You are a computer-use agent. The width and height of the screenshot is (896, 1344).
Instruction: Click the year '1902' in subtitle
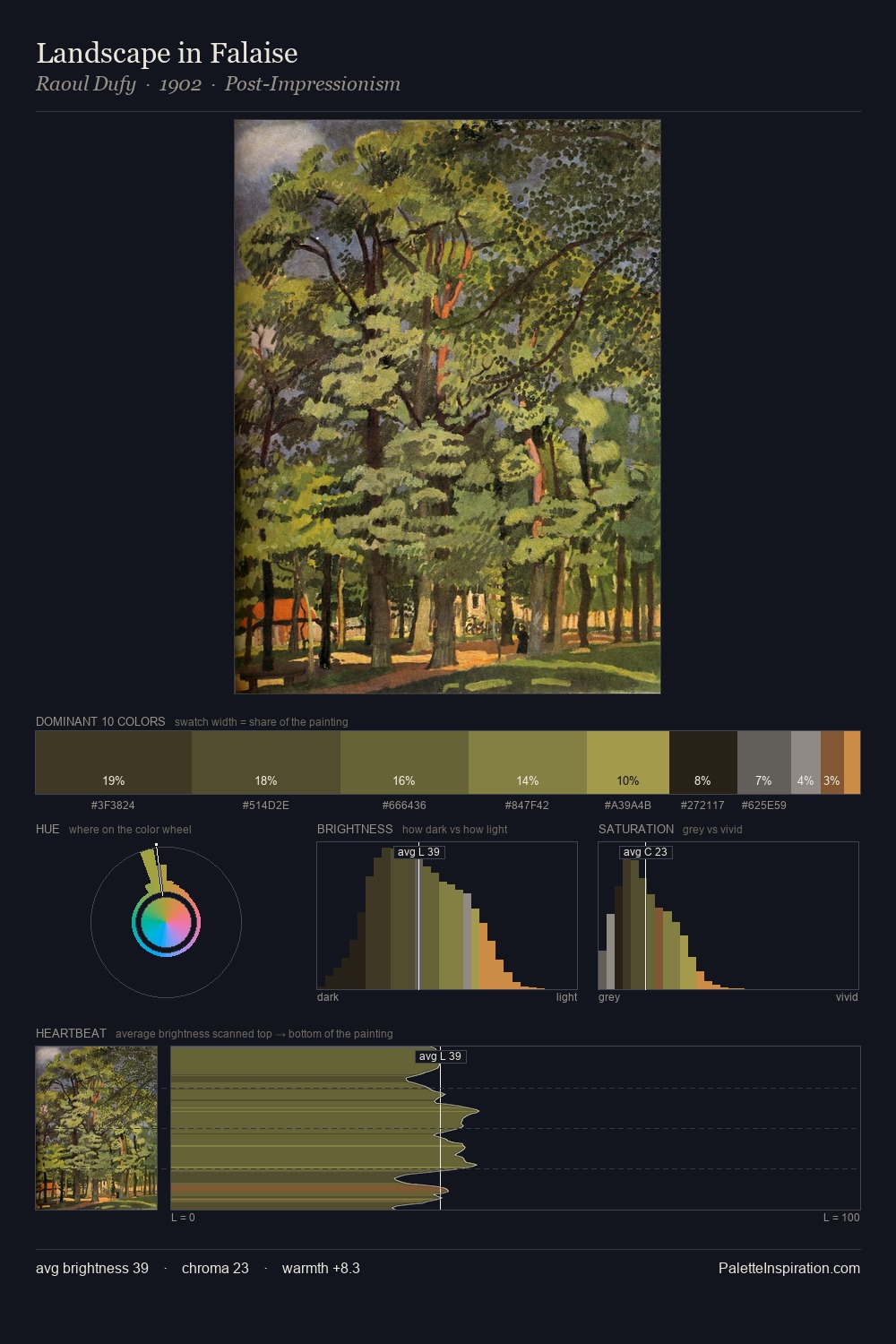180,84
